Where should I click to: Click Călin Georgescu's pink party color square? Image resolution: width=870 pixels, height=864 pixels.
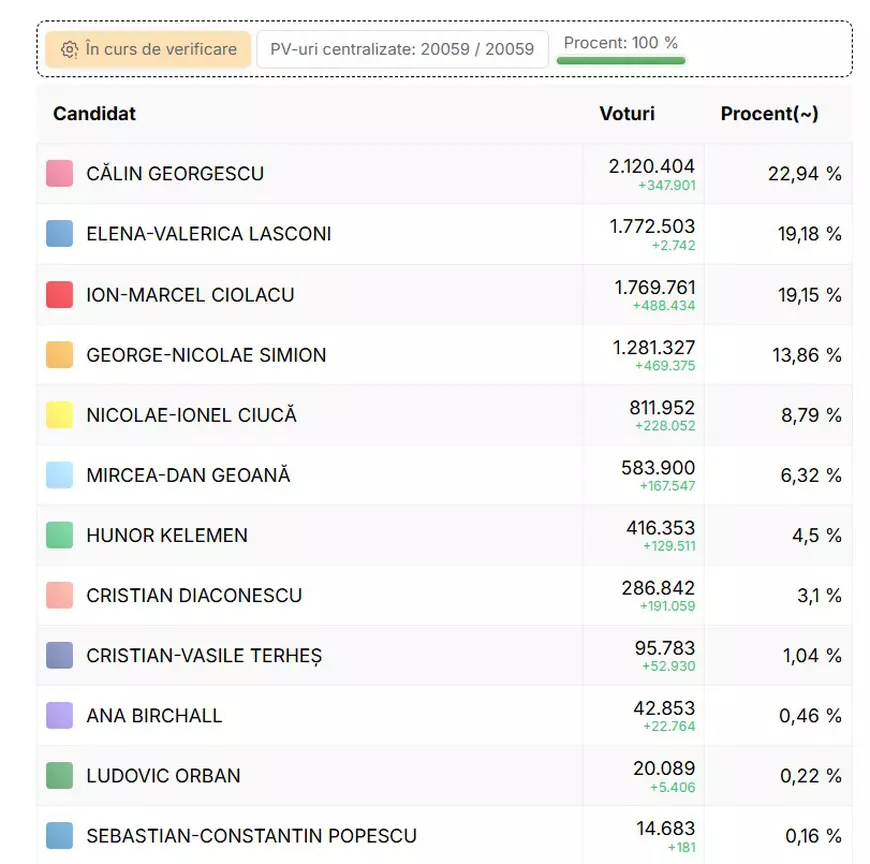pos(58,173)
